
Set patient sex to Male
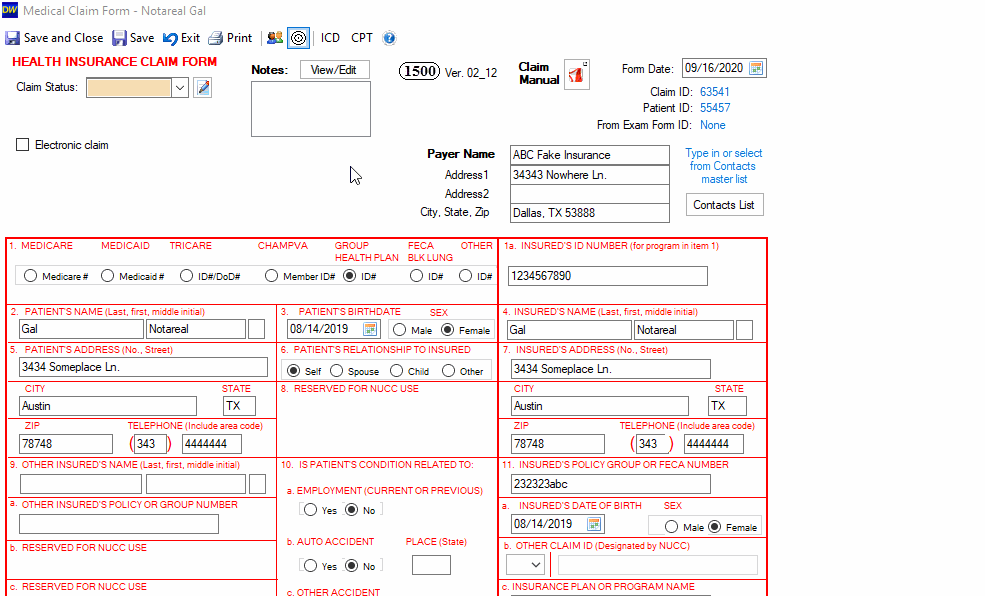[400, 330]
